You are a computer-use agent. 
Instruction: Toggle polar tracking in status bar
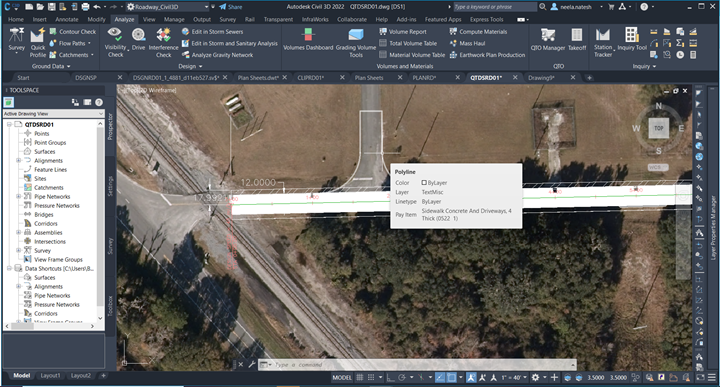tap(402, 377)
